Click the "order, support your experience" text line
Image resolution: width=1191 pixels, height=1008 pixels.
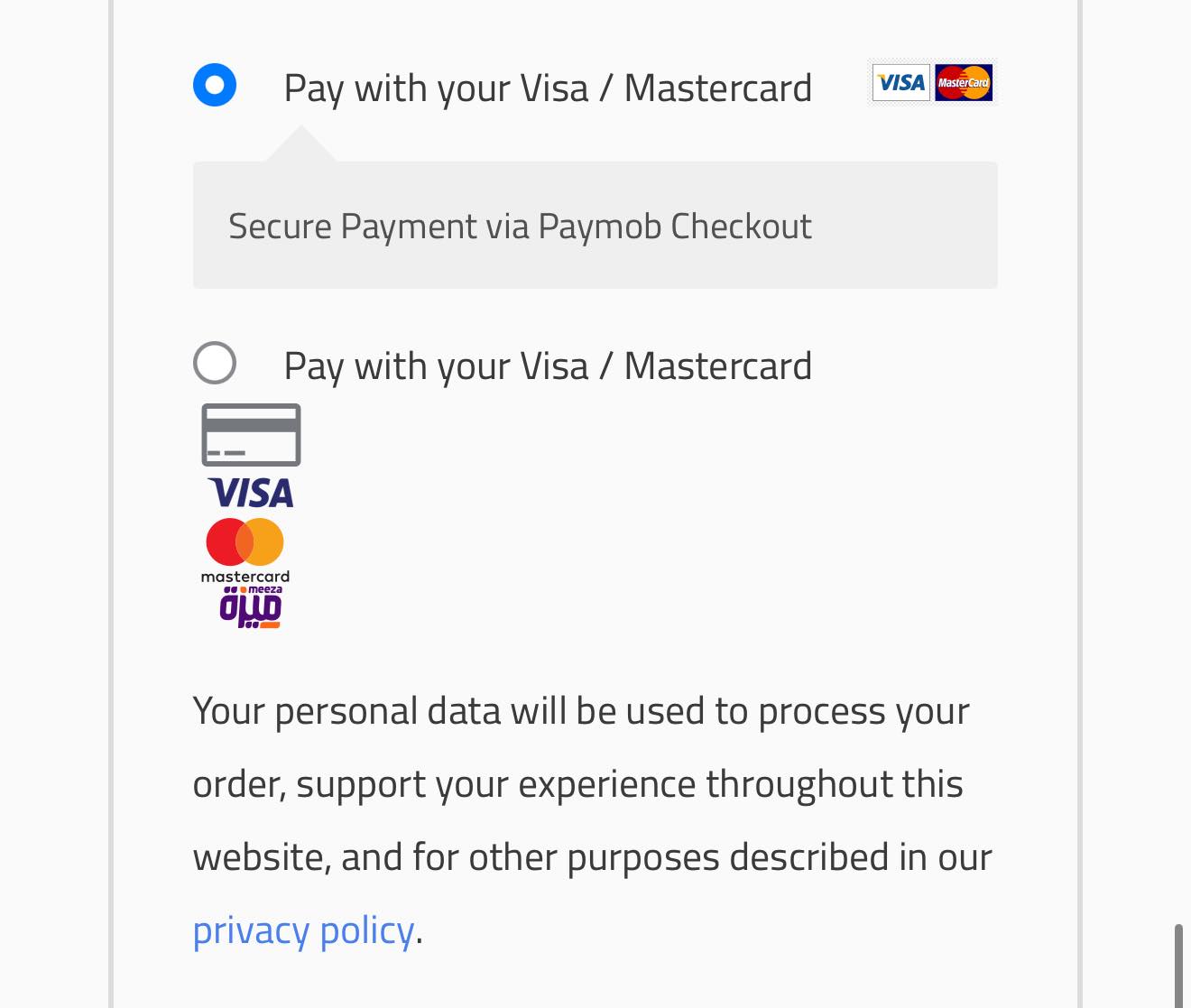point(577,784)
